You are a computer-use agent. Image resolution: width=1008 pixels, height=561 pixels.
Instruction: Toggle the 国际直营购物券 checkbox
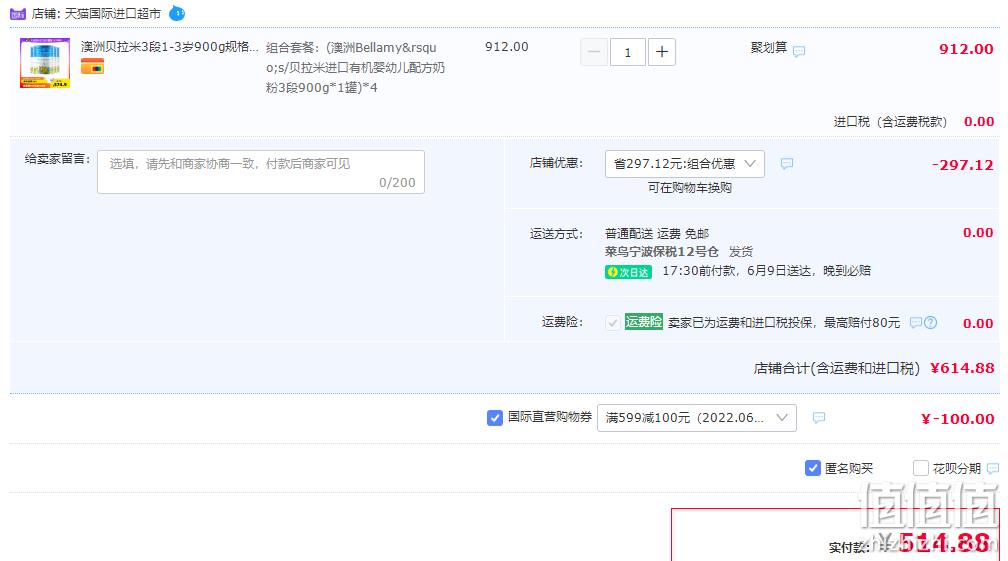point(494,418)
